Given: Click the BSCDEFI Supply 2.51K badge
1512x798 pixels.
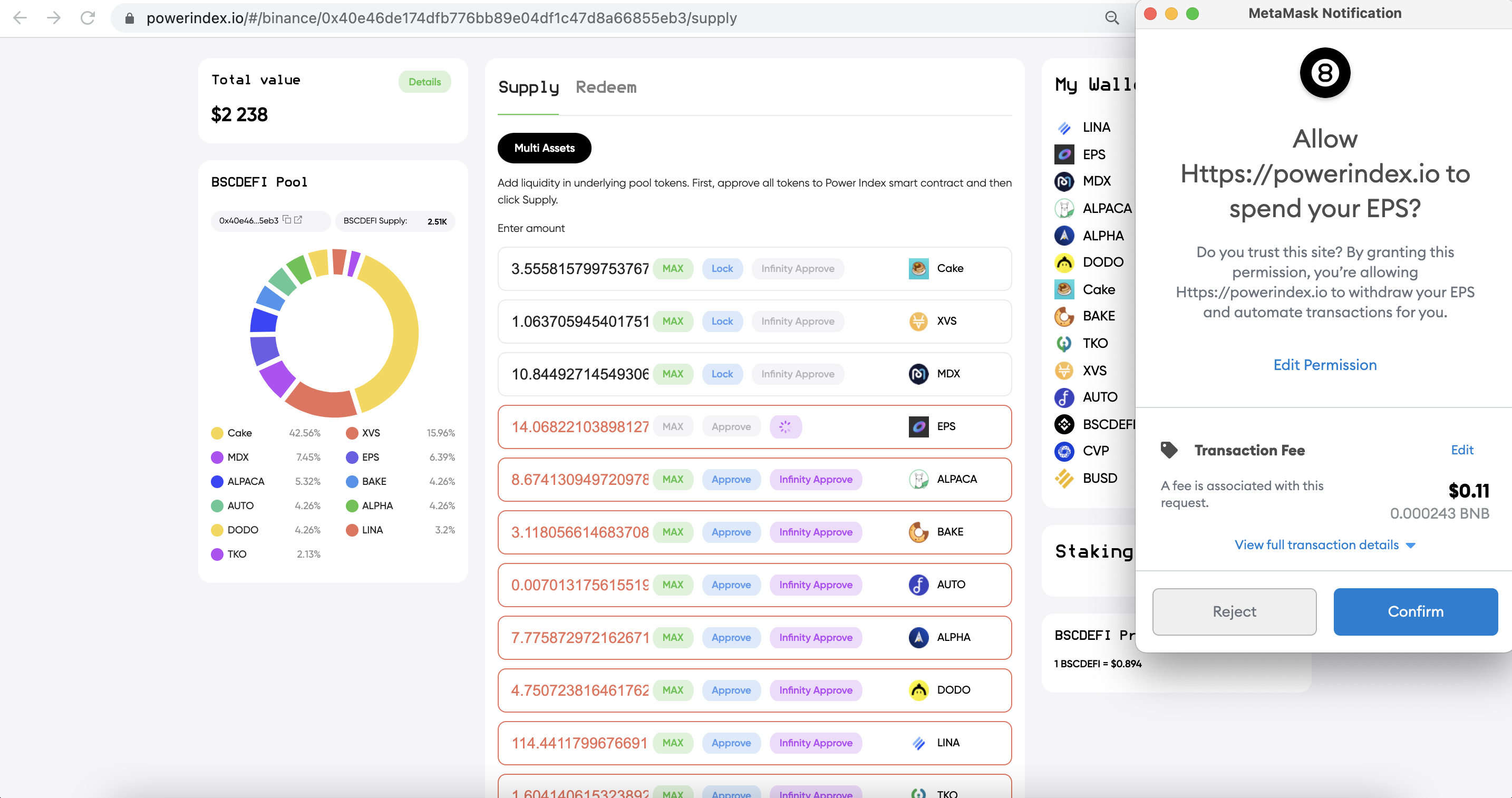Looking at the screenshot, I should tap(395, 221).
